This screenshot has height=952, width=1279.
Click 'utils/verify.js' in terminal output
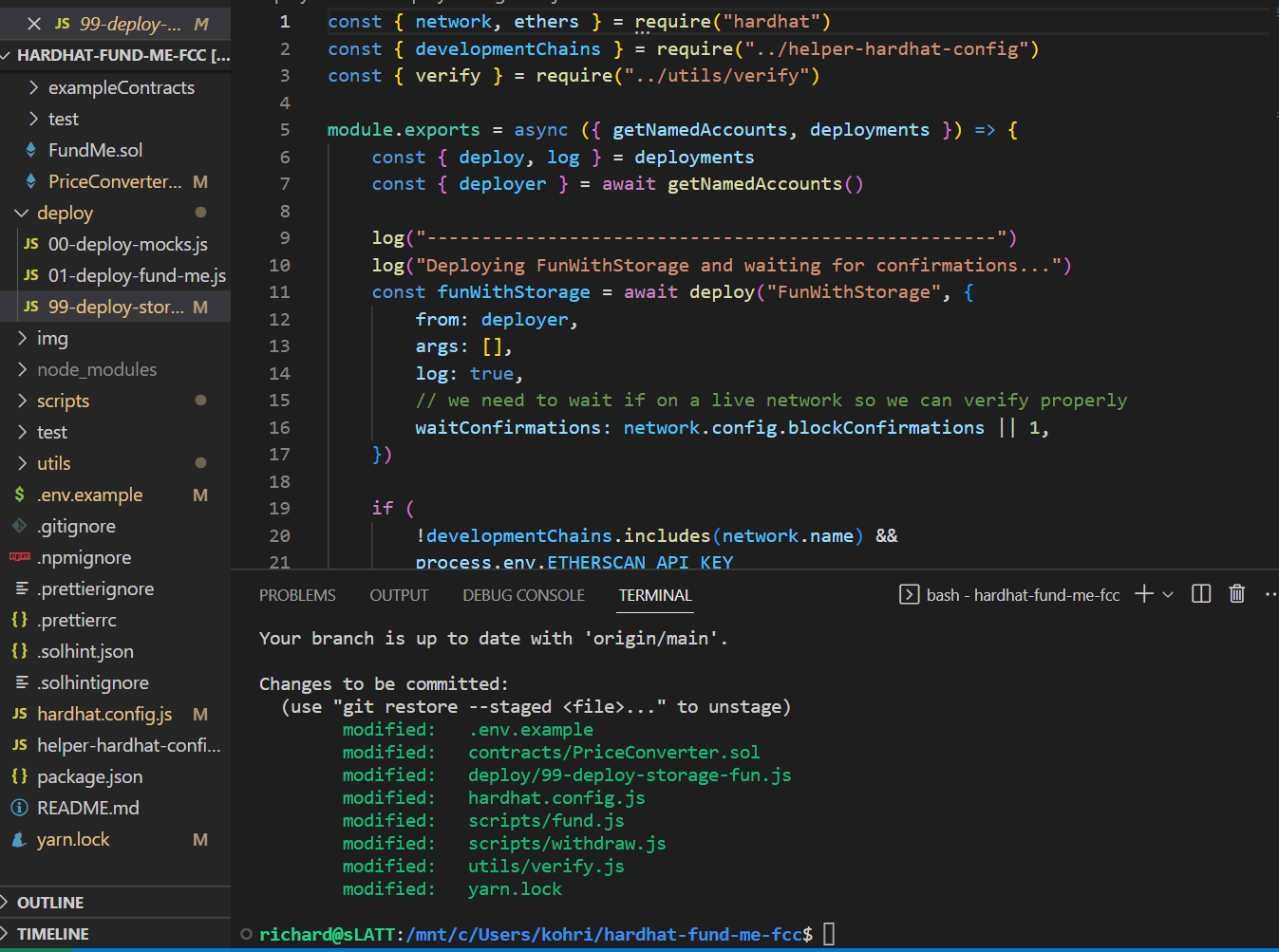(546, 867)
